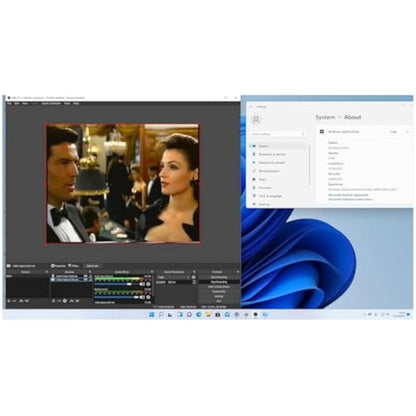Open Apps in the Settings sidebar
This screenshot has width=416, height=416.
tap(278, 179)
